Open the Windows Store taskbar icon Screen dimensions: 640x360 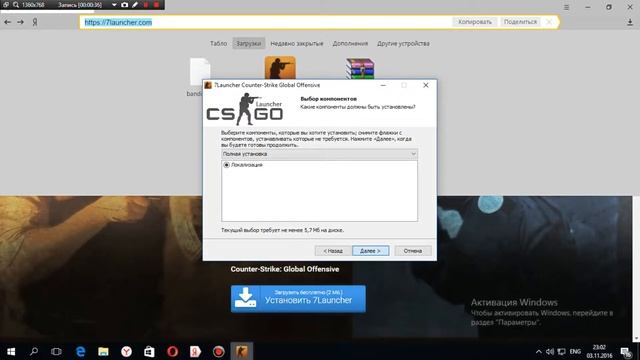click(x=149, y=351)
